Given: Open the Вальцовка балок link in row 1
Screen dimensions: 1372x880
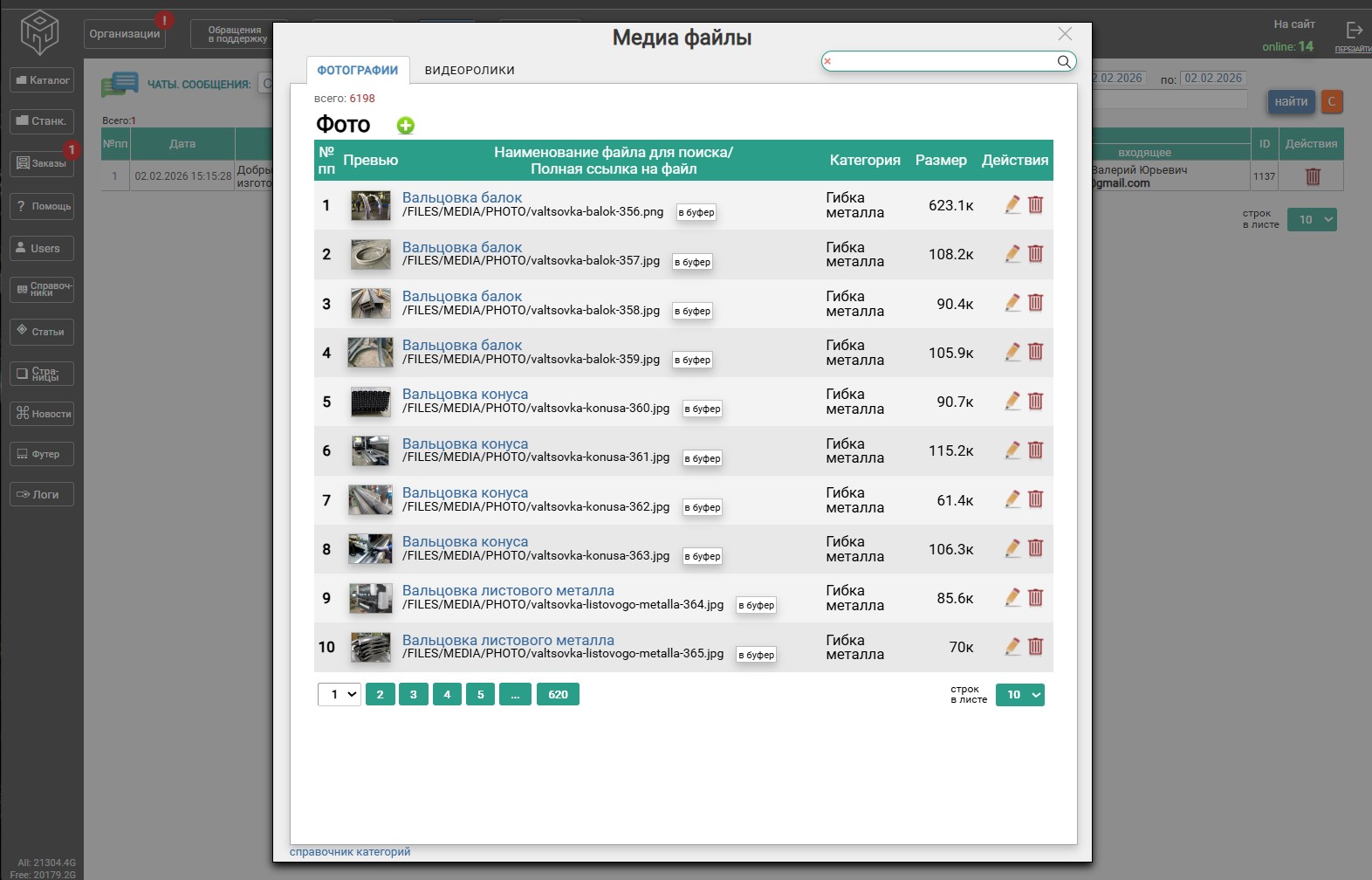Looking at the screenshot, I should [463, 197].
